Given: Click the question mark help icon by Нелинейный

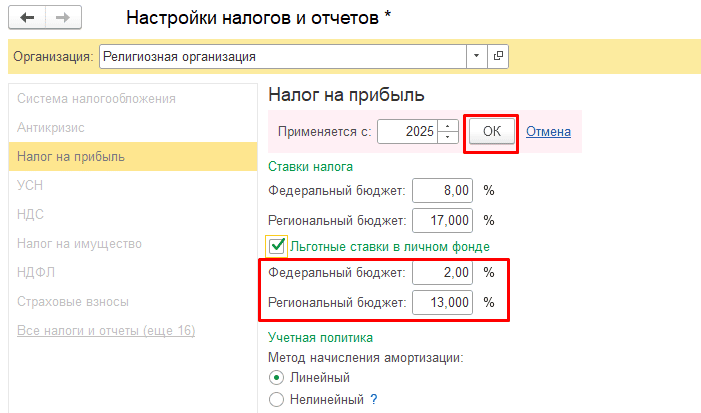Looking at the screenshot, I should [374, 399].
